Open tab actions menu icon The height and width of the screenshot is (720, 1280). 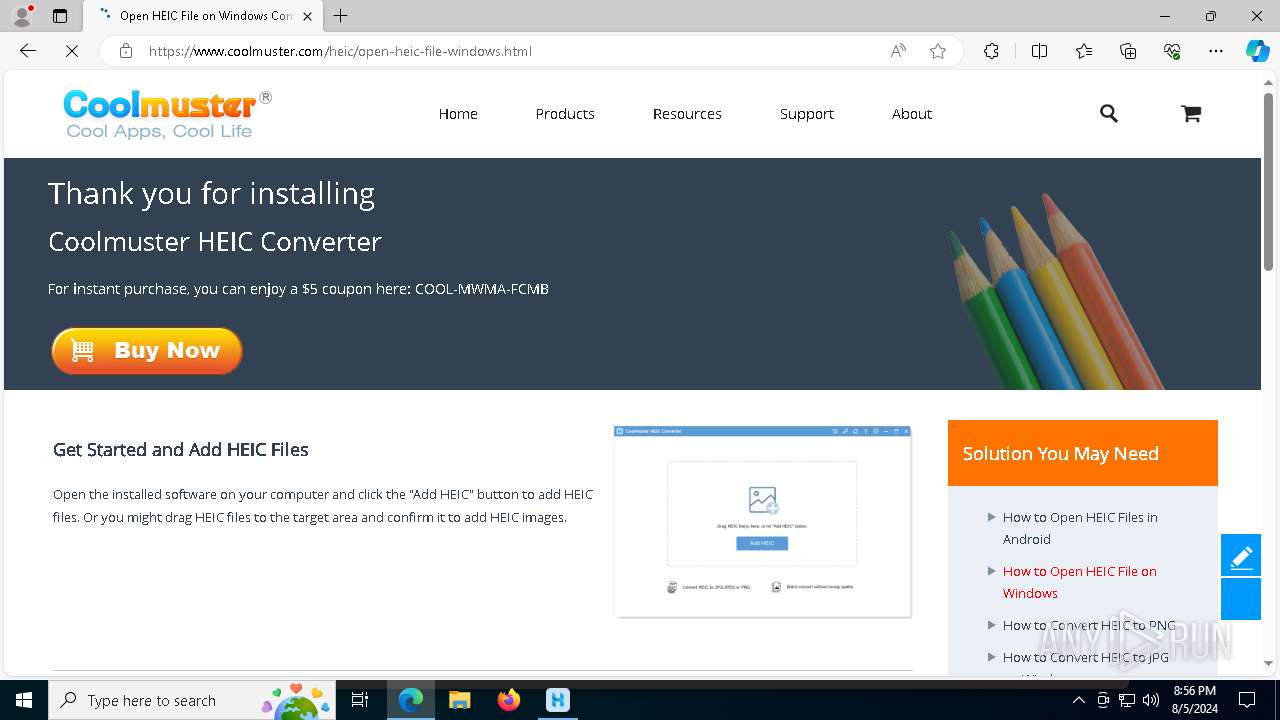tap(60, 16)
